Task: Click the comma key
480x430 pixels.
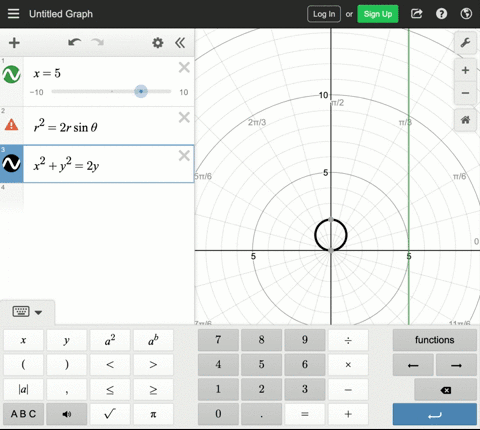Action: tap(67, 389)
